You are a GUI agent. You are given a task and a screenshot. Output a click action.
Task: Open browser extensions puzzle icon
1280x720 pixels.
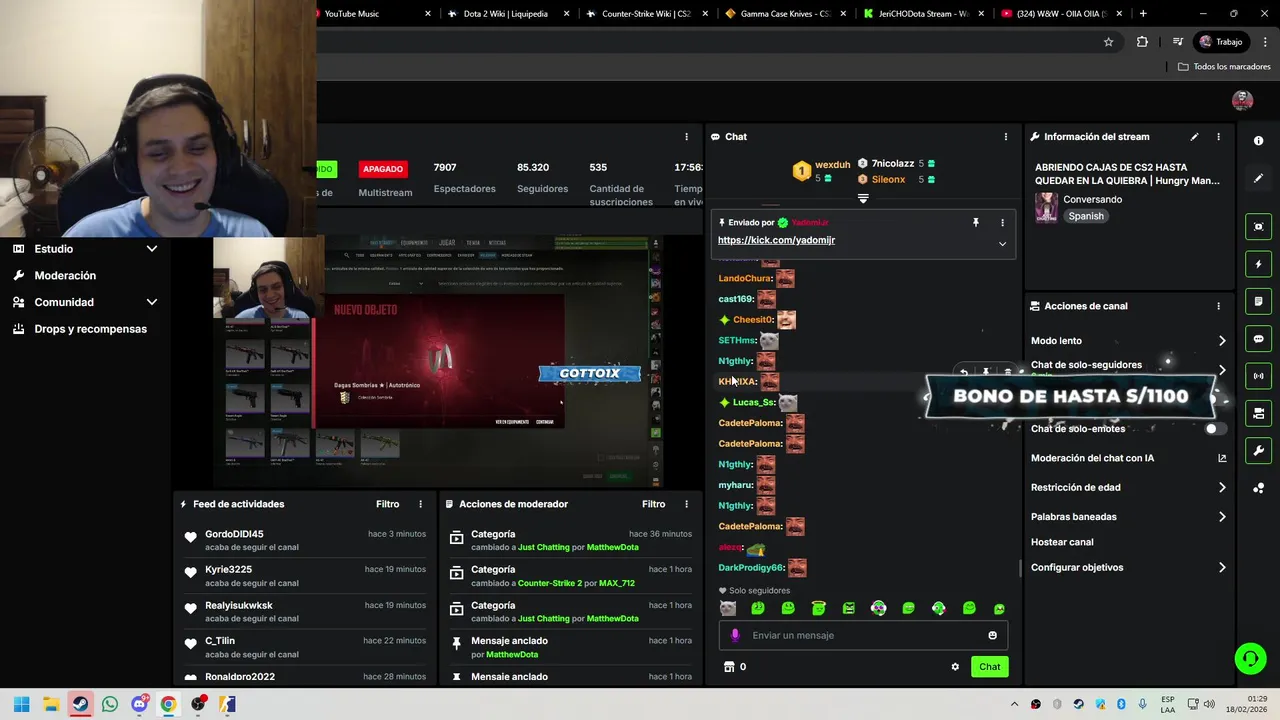point(1142,42)
